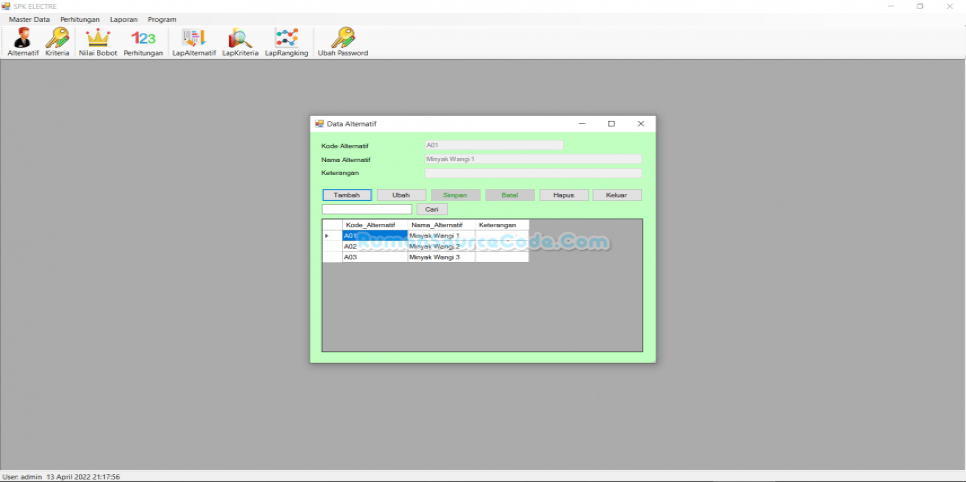
Task: Open the LapRangking report icon
Action: click(x=286, y=42)
